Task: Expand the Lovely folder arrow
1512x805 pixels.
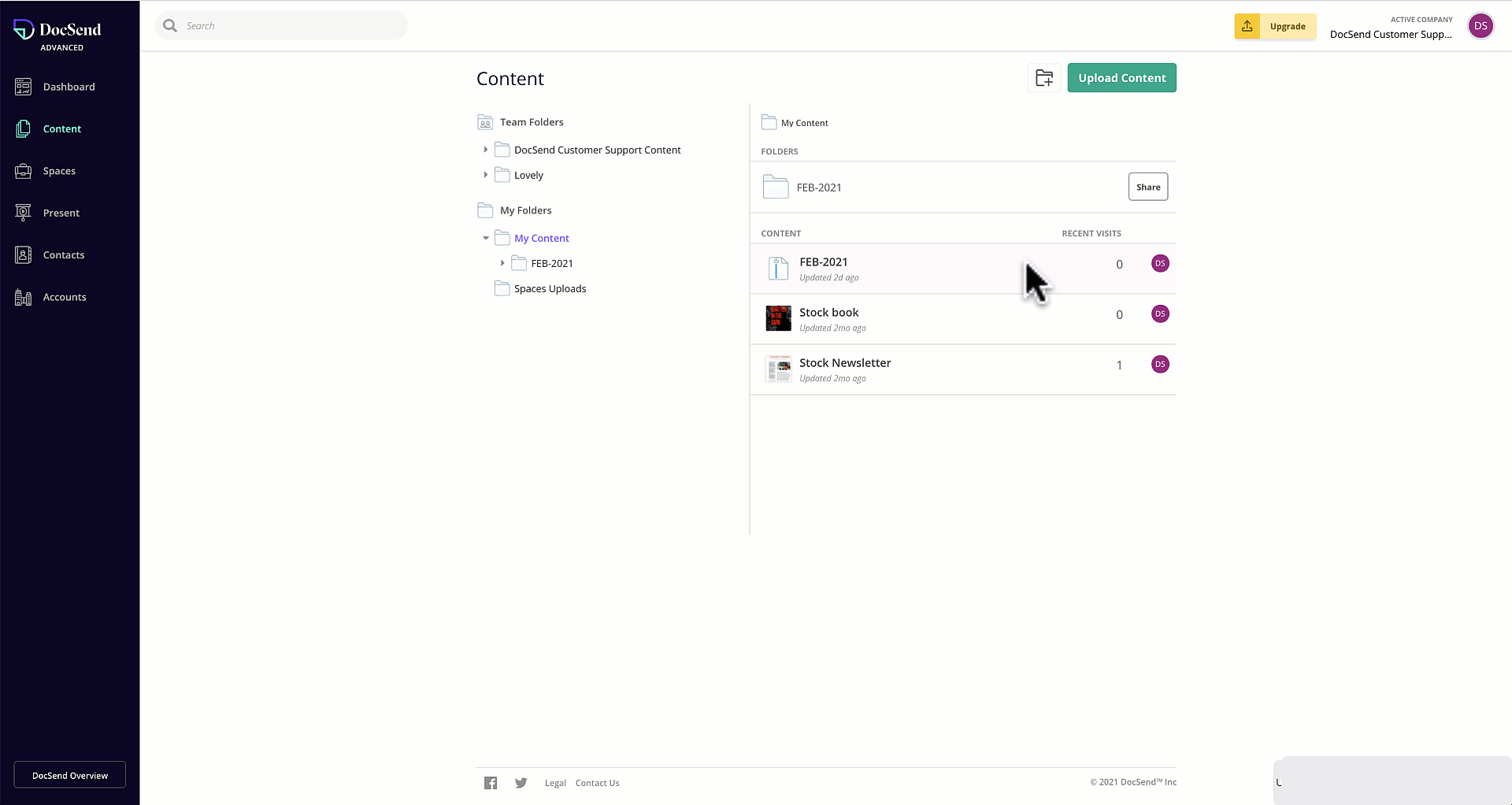Action: (x=486, y=175)
